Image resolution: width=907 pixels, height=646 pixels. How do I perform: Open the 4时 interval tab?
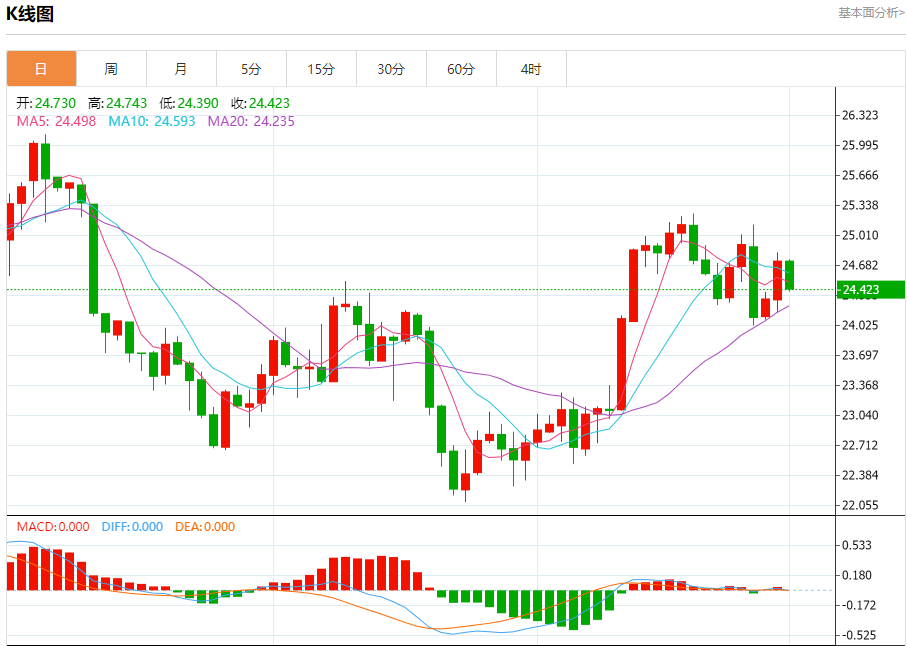point(531,69)
